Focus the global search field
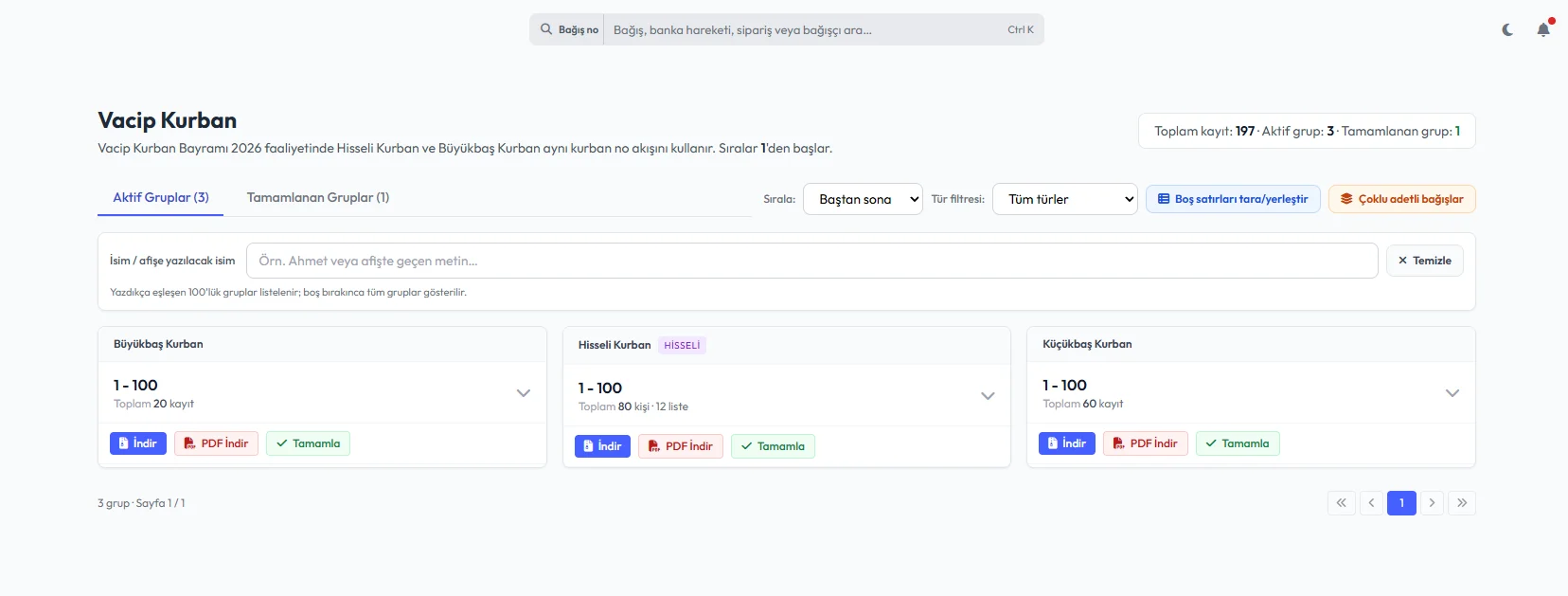This screenshot has height=596, width=1568. 805,29
